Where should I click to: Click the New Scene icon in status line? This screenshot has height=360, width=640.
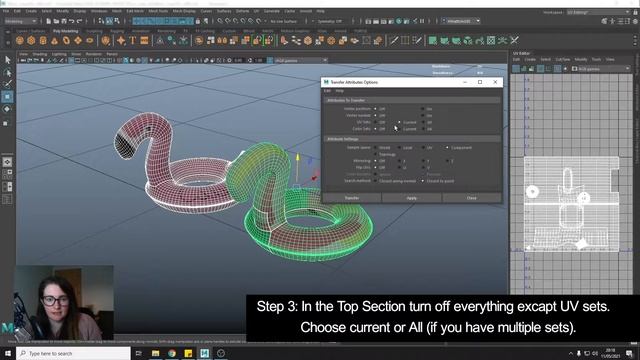click(x=49, y=21)
